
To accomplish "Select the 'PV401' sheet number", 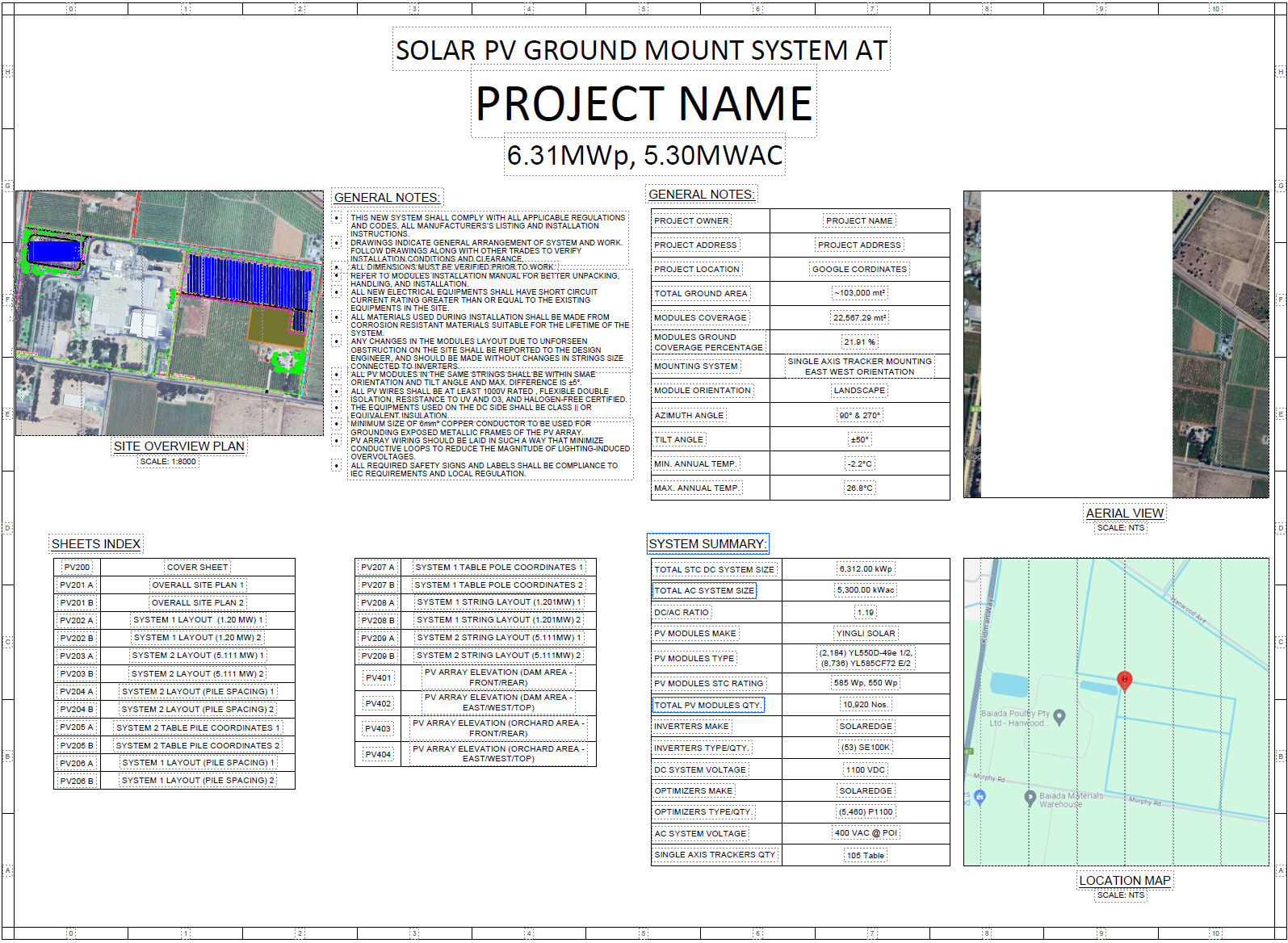I will 377,678.
